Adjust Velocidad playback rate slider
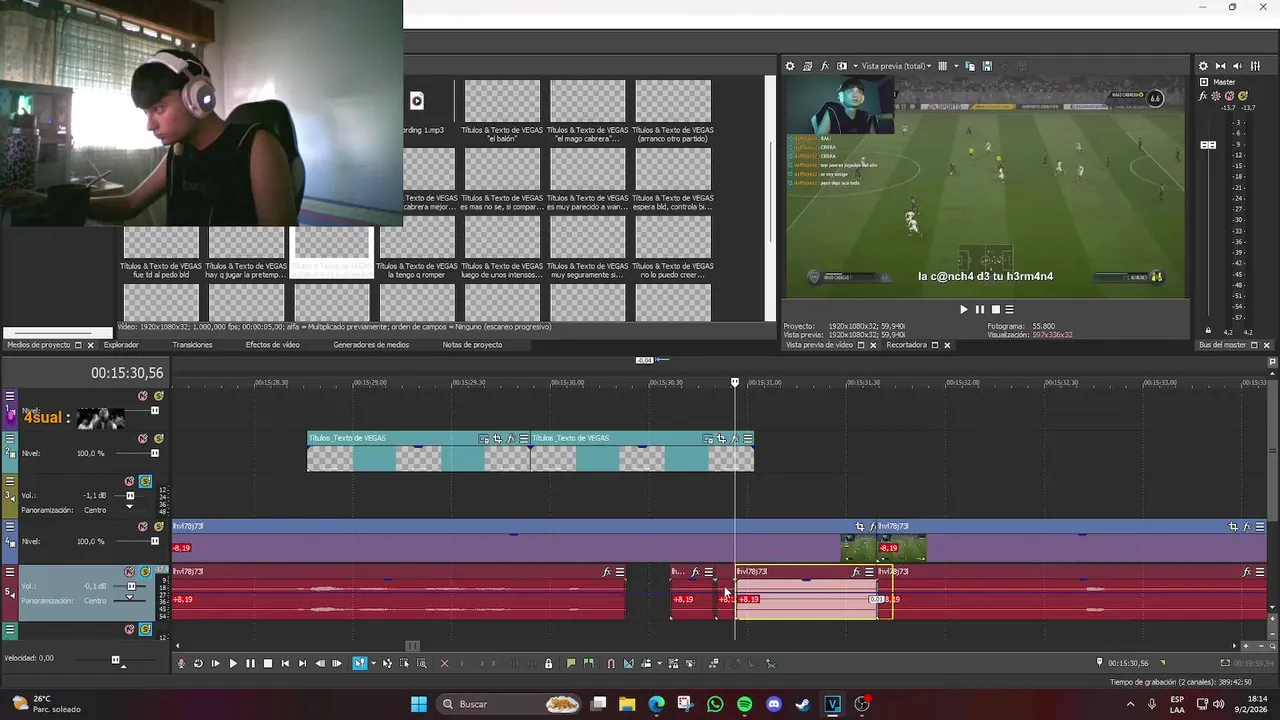1280x720 pixels. 115,659
